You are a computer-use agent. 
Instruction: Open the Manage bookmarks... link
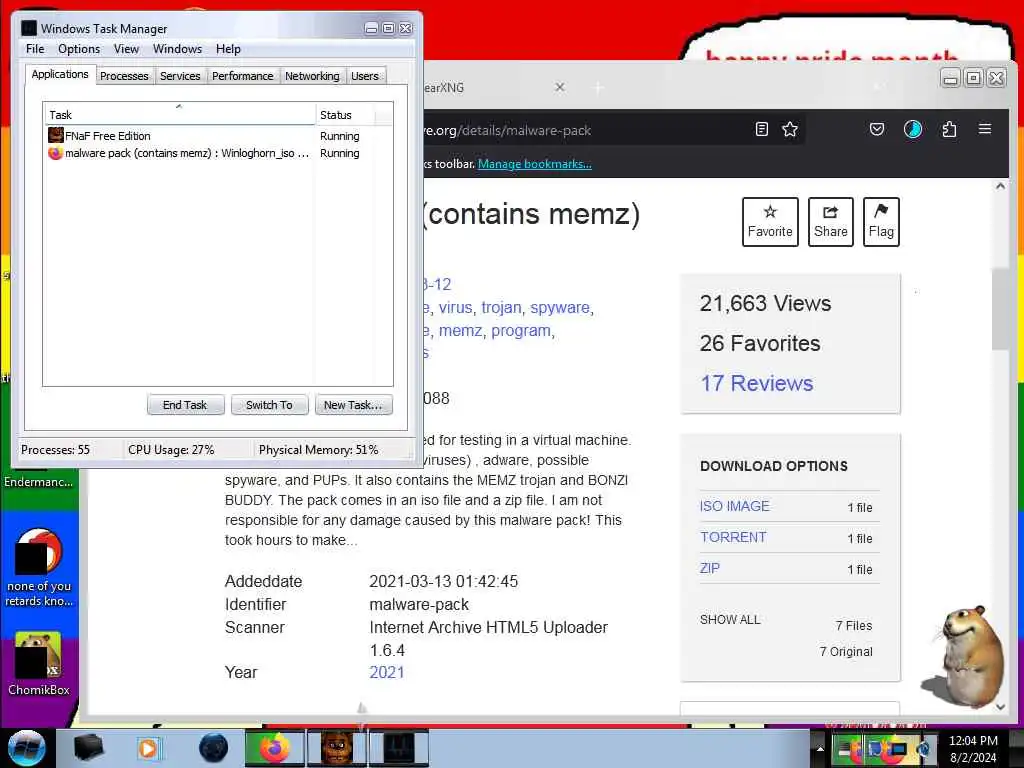click(535, 164)
